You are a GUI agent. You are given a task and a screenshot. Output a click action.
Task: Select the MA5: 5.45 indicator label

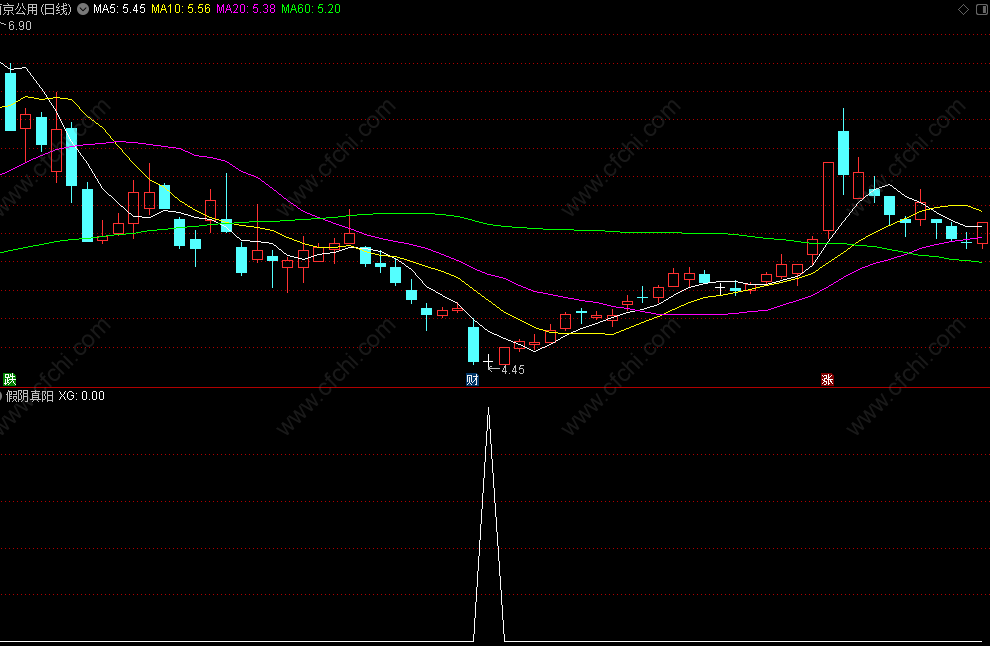[119, 9]
